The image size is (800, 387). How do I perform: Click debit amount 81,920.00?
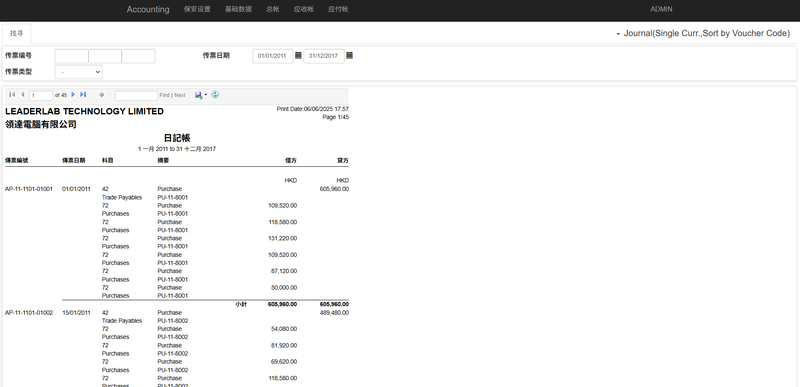pos(284,346)
